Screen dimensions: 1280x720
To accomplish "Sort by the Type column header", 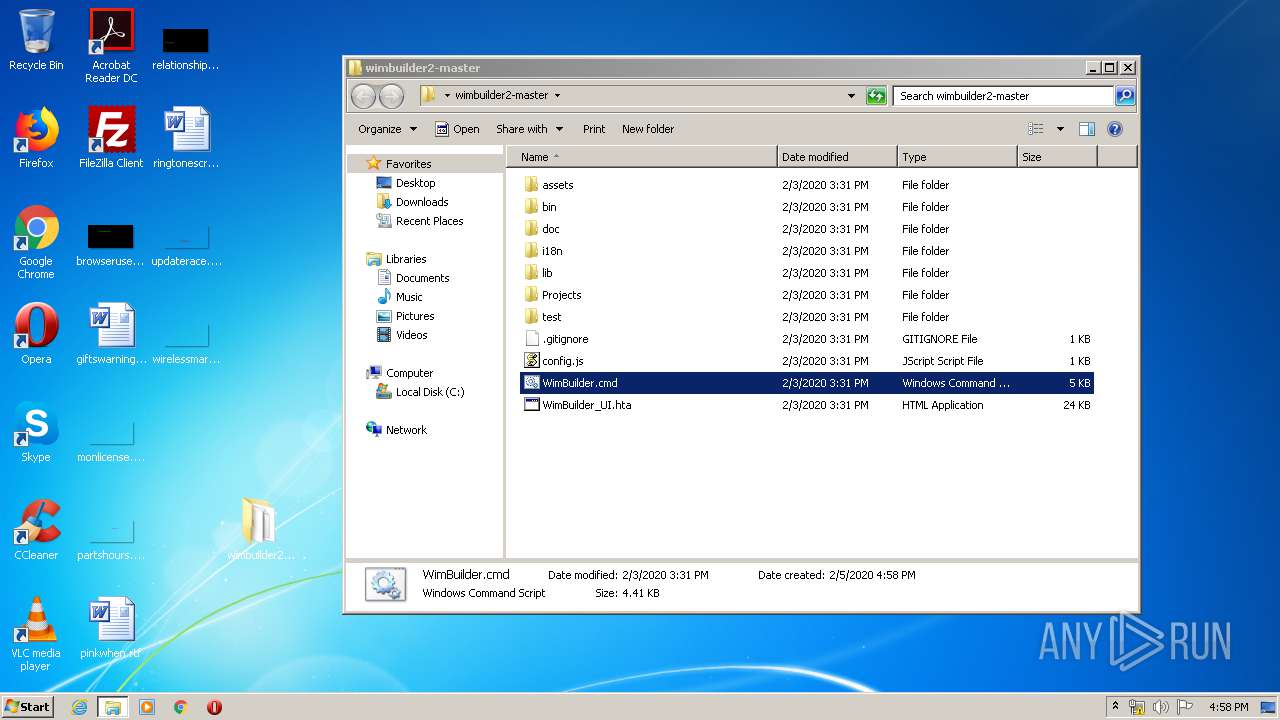I will 957,157.
